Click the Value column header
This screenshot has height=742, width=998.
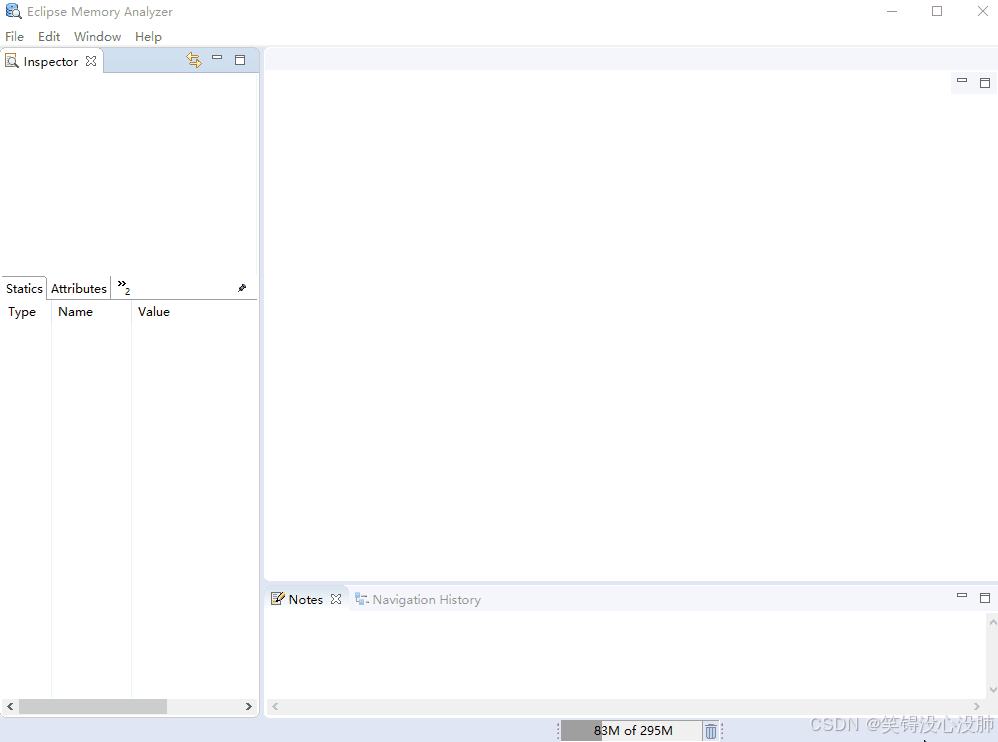154,312
